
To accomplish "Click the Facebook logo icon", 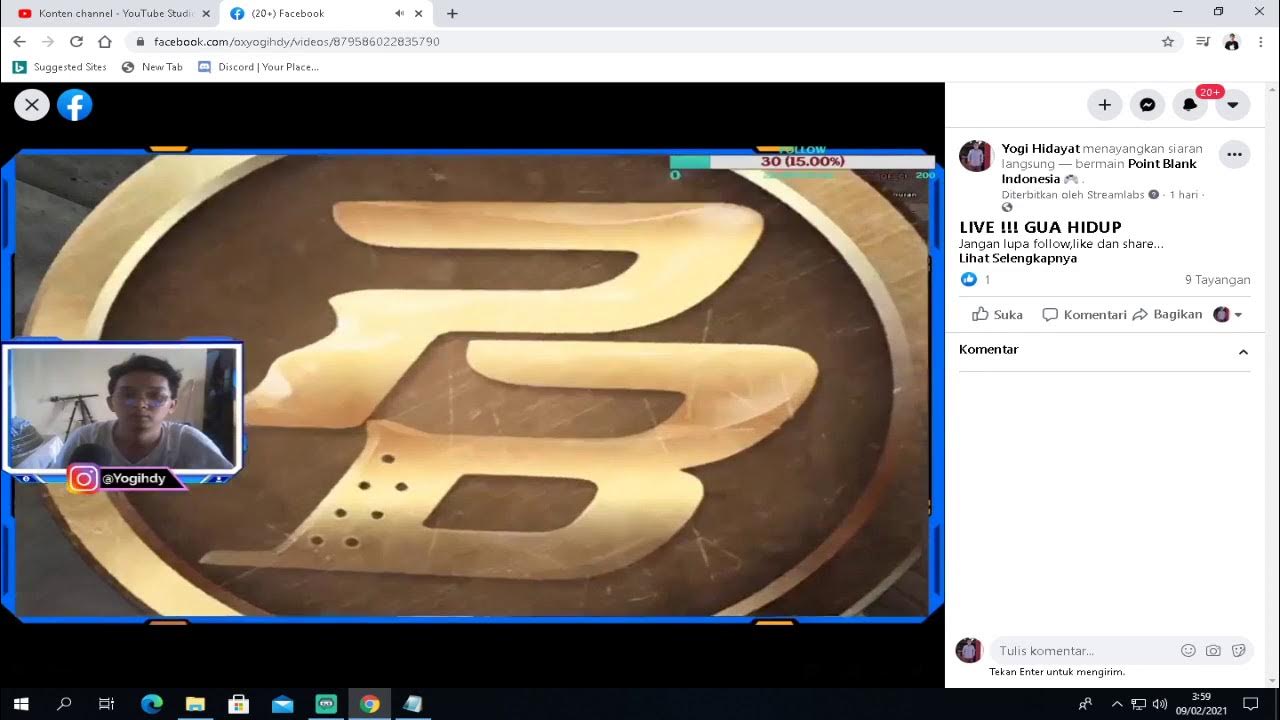I will tap(75, 104).
